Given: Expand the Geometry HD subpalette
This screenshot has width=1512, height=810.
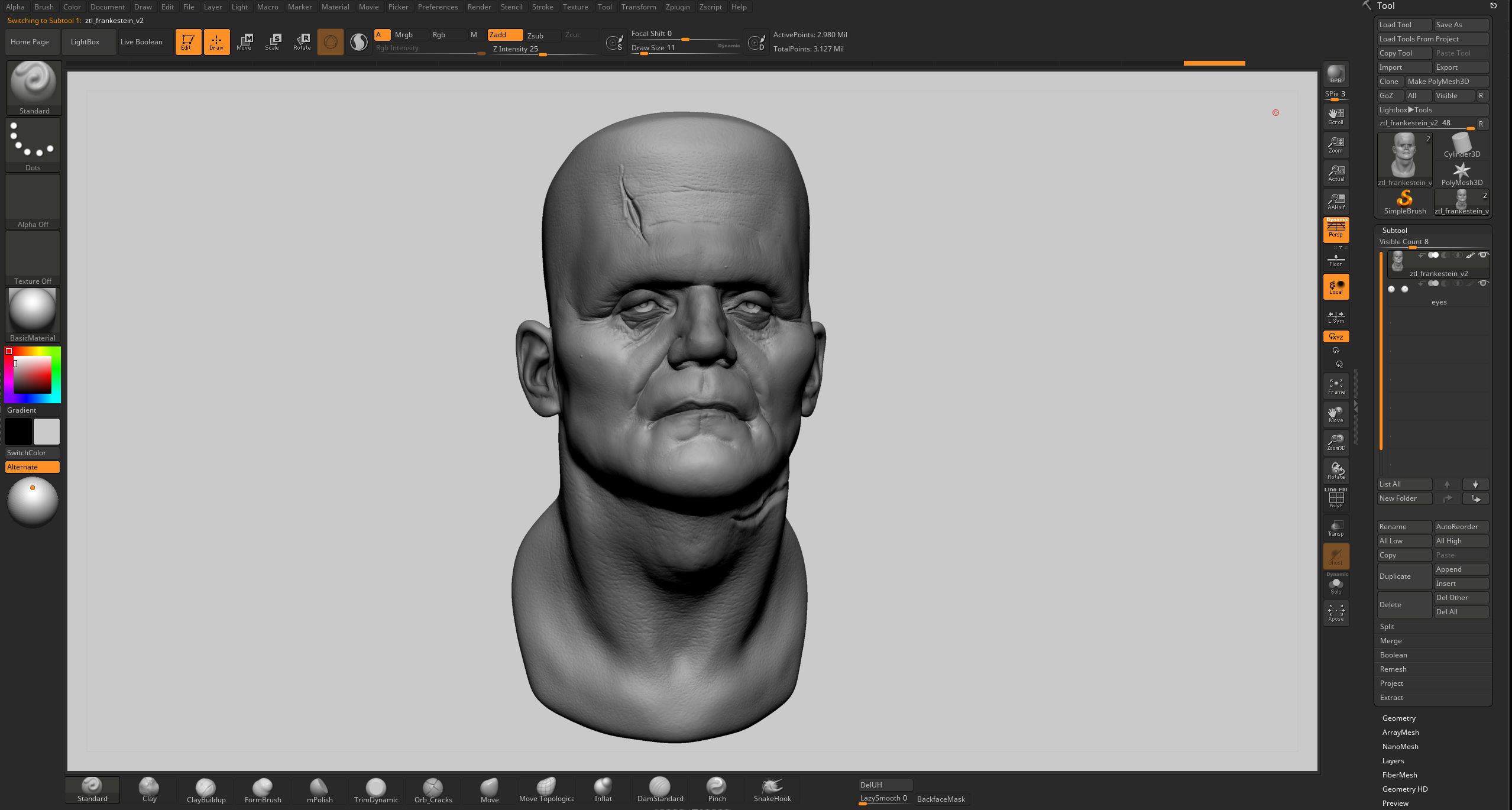Looking at the screenshot, I should point(1405,789).
